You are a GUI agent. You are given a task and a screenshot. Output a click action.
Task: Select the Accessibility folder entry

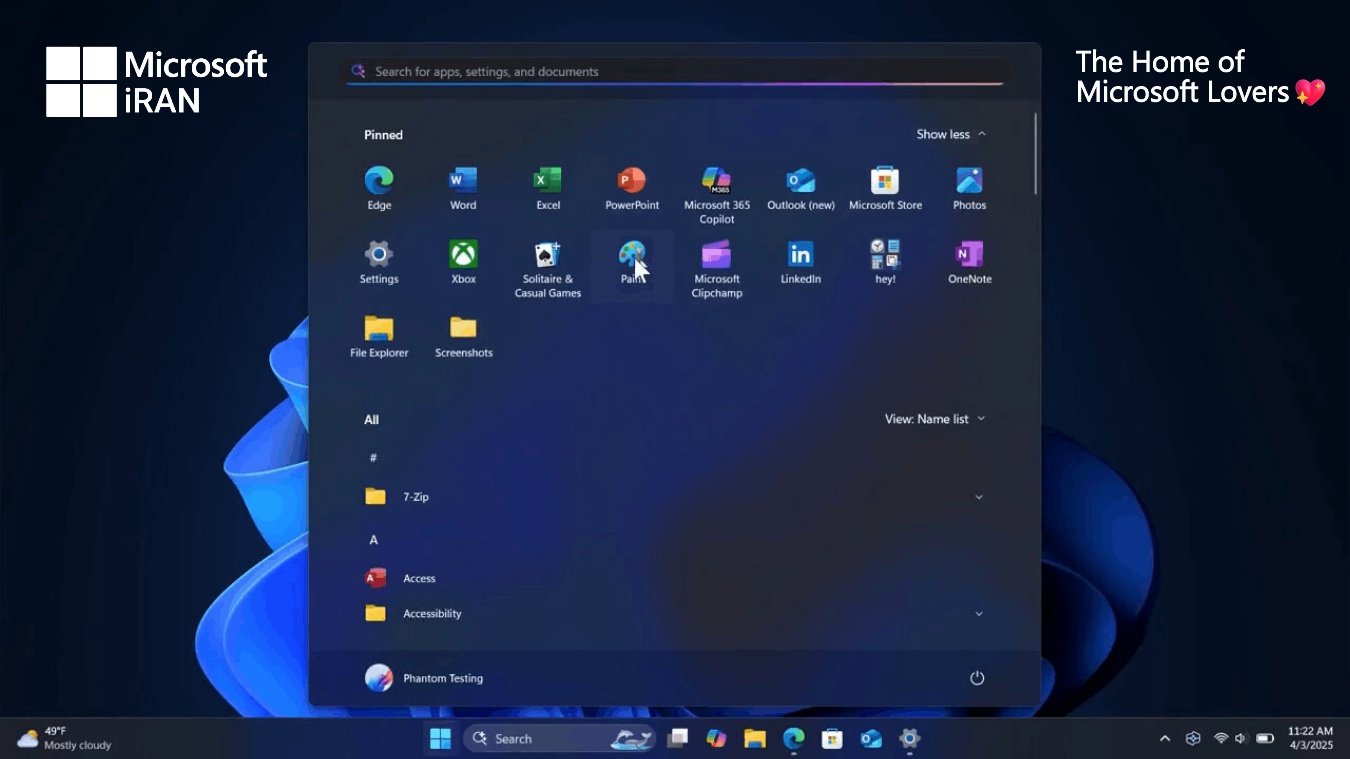675,613
